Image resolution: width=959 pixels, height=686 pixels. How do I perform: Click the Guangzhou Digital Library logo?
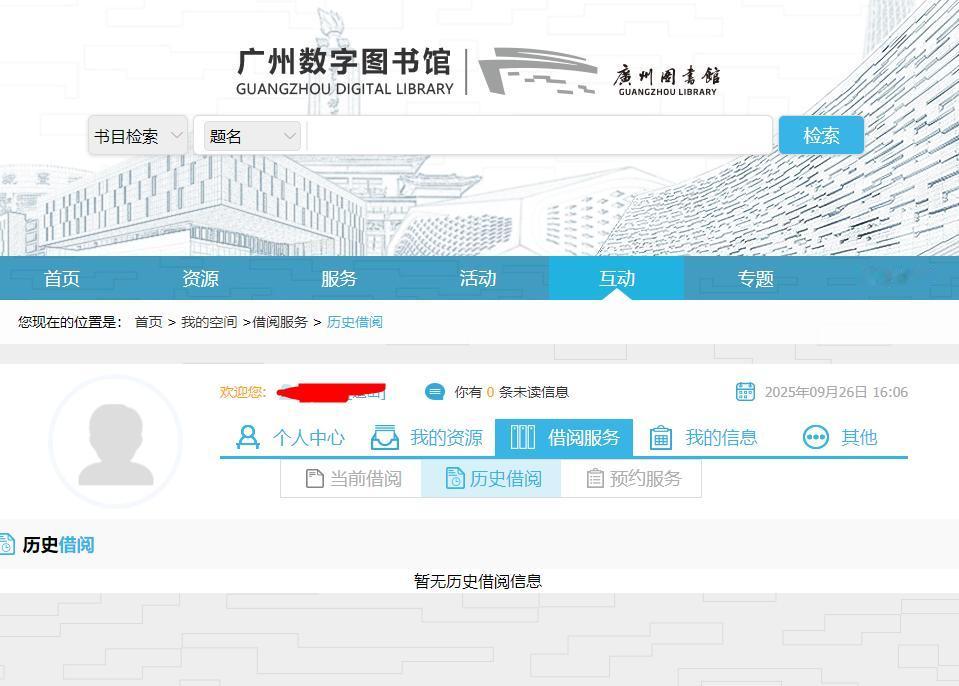pyautogui.click(x=345, y=72)
